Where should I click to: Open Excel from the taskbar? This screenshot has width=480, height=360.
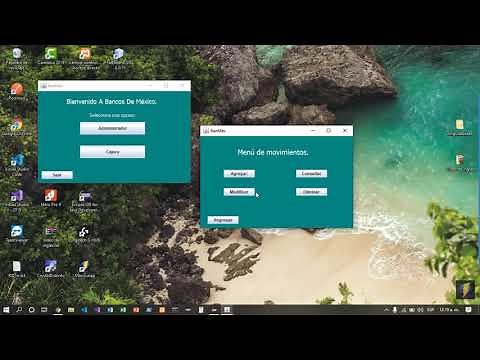(123, 310)
